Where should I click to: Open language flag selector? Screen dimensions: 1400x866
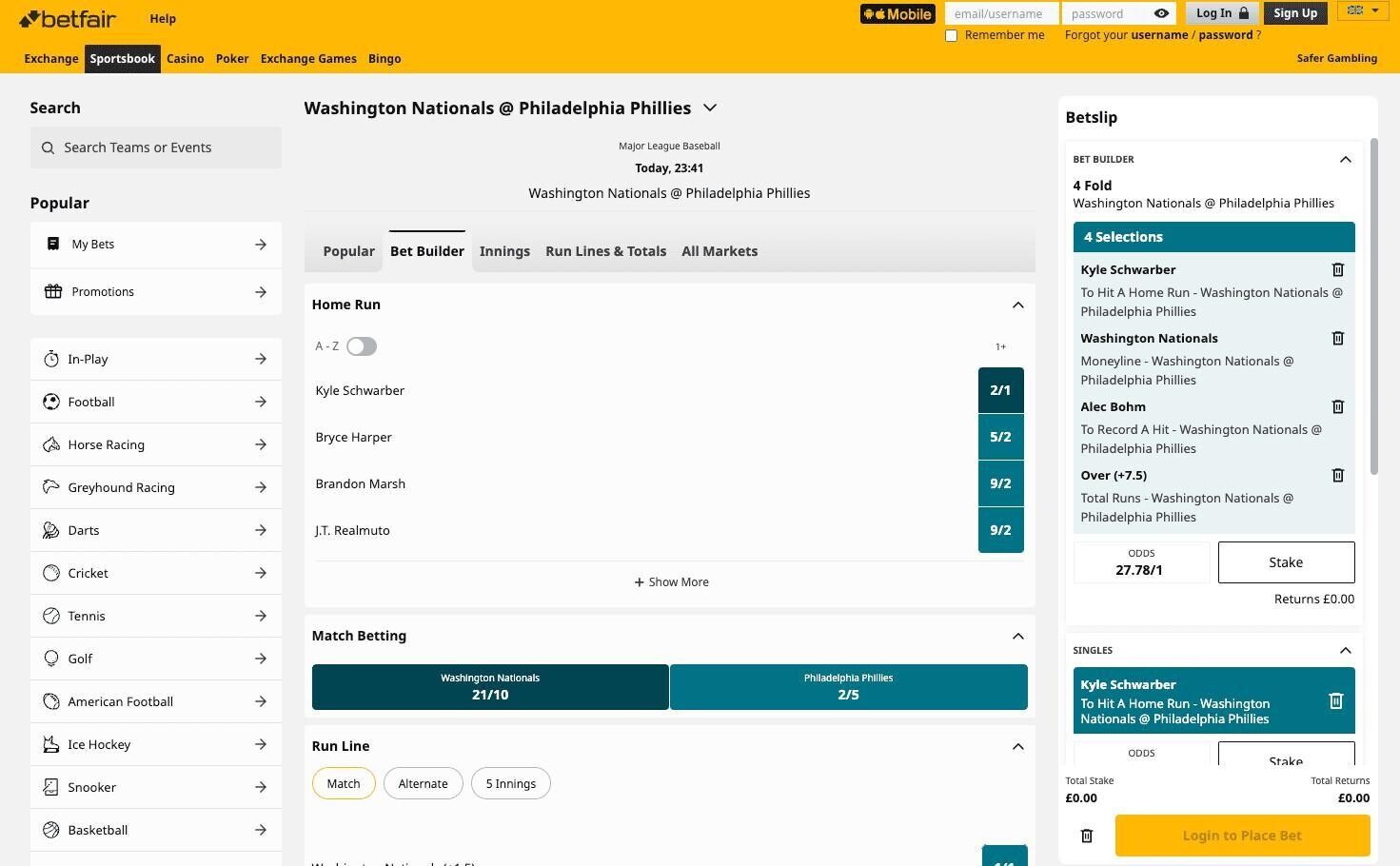pyautogui.click(x=1363, y=10)
